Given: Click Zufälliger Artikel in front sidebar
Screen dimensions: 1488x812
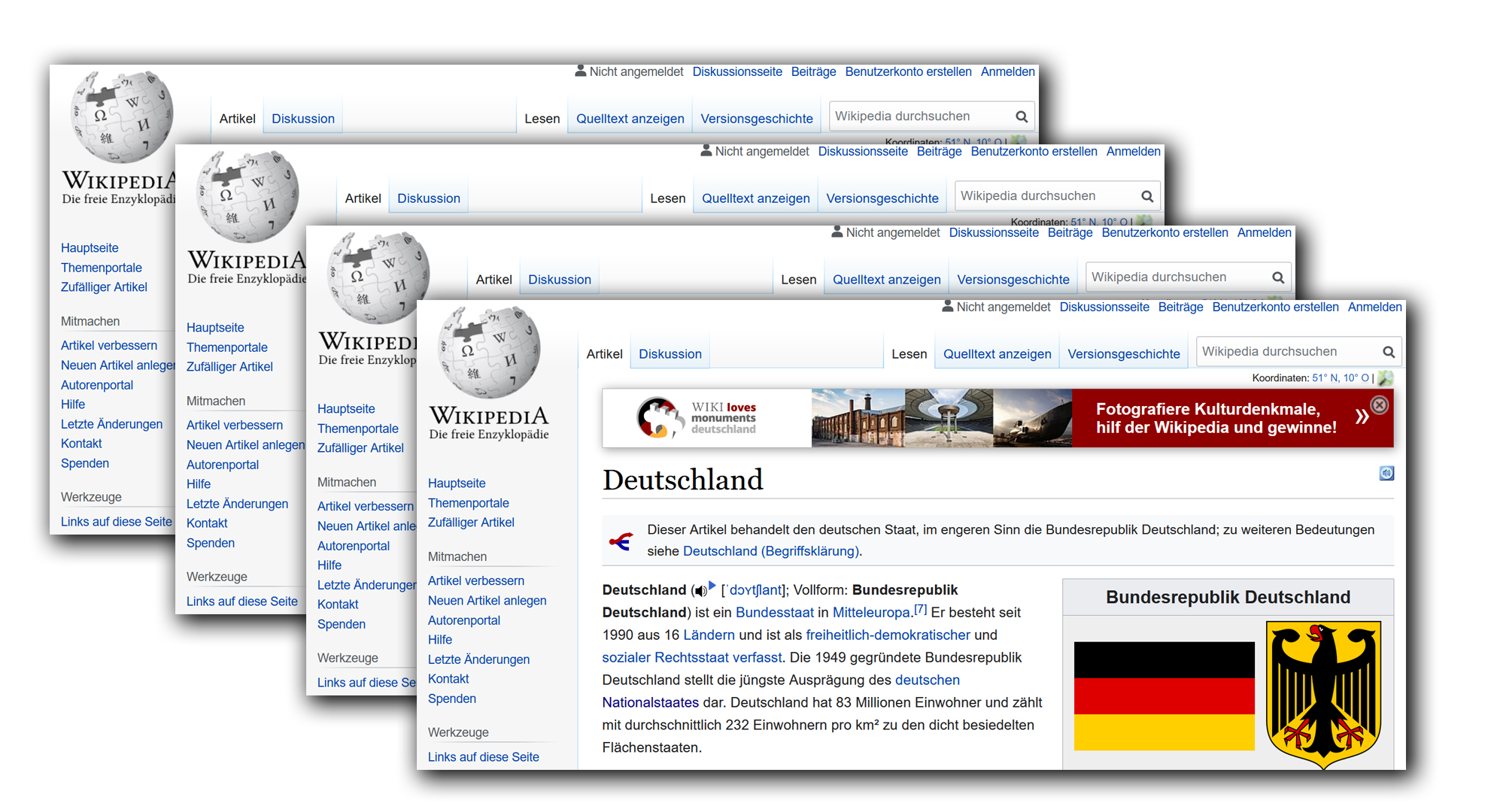Looking at the screenshot, I should 471,523.
